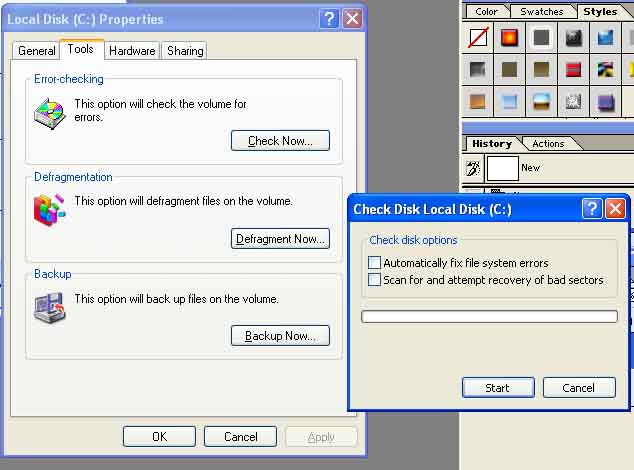Select the Tools tab
634x470 pixels.
point(81,49)
